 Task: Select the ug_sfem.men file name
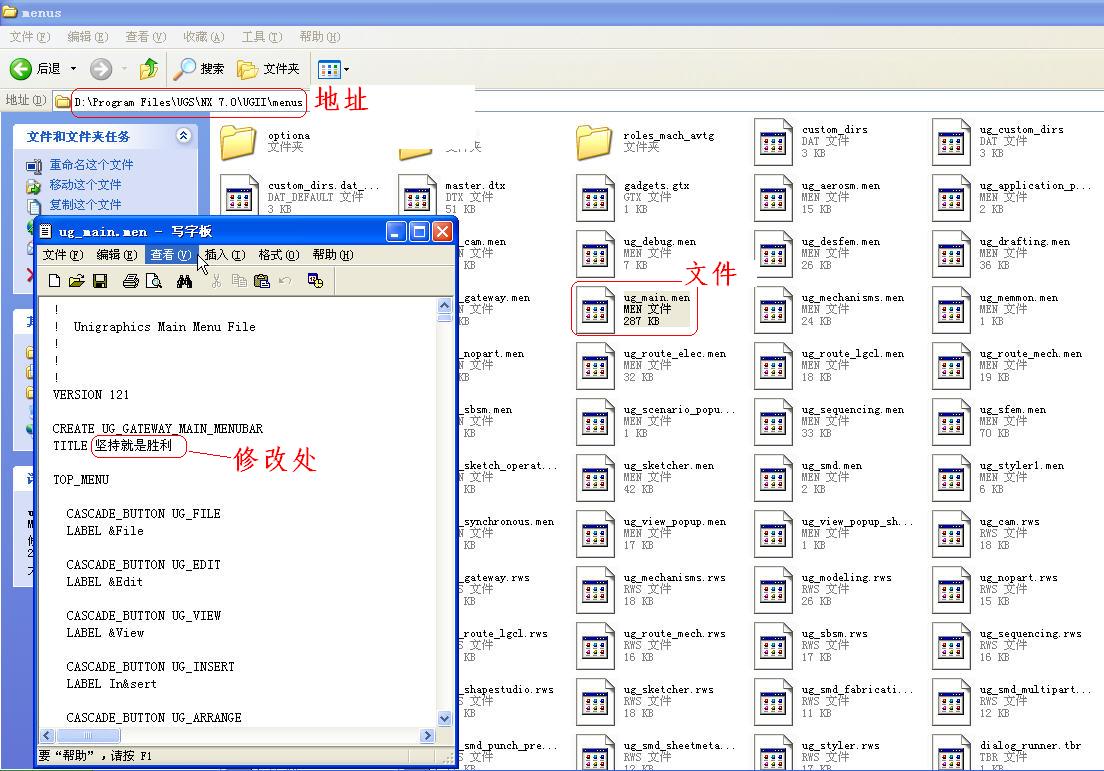pos(1012,410)
